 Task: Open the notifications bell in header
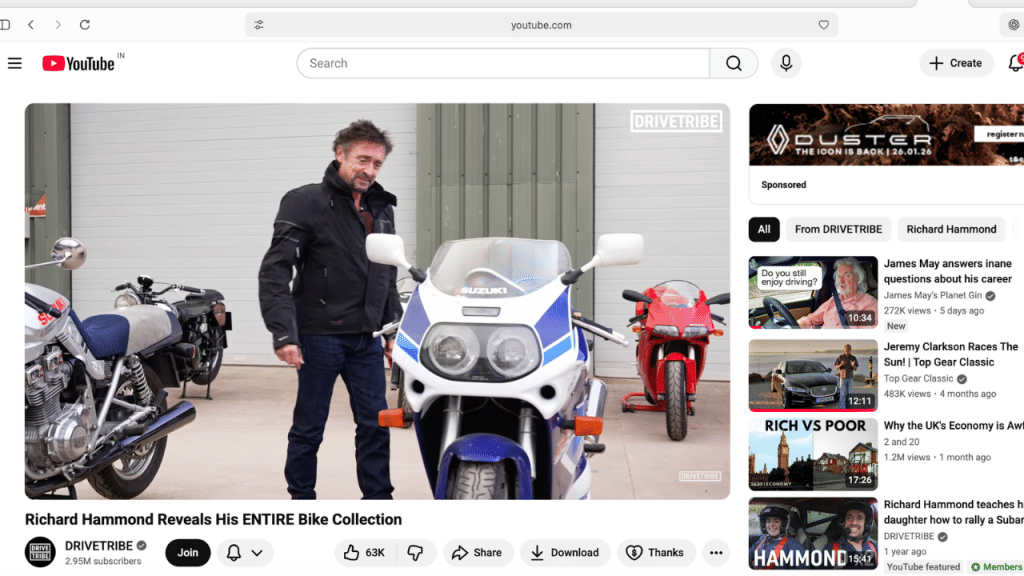[1014, 63]
